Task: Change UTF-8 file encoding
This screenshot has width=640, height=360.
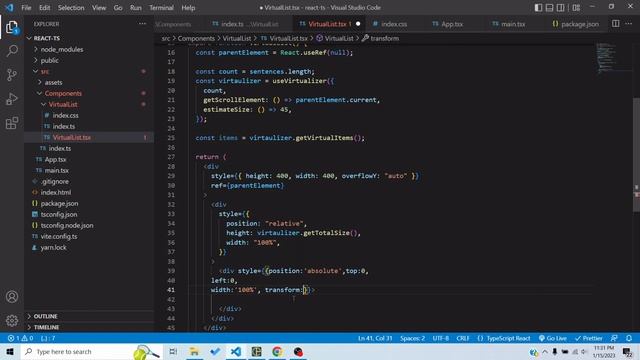Action: pos(441,338)
